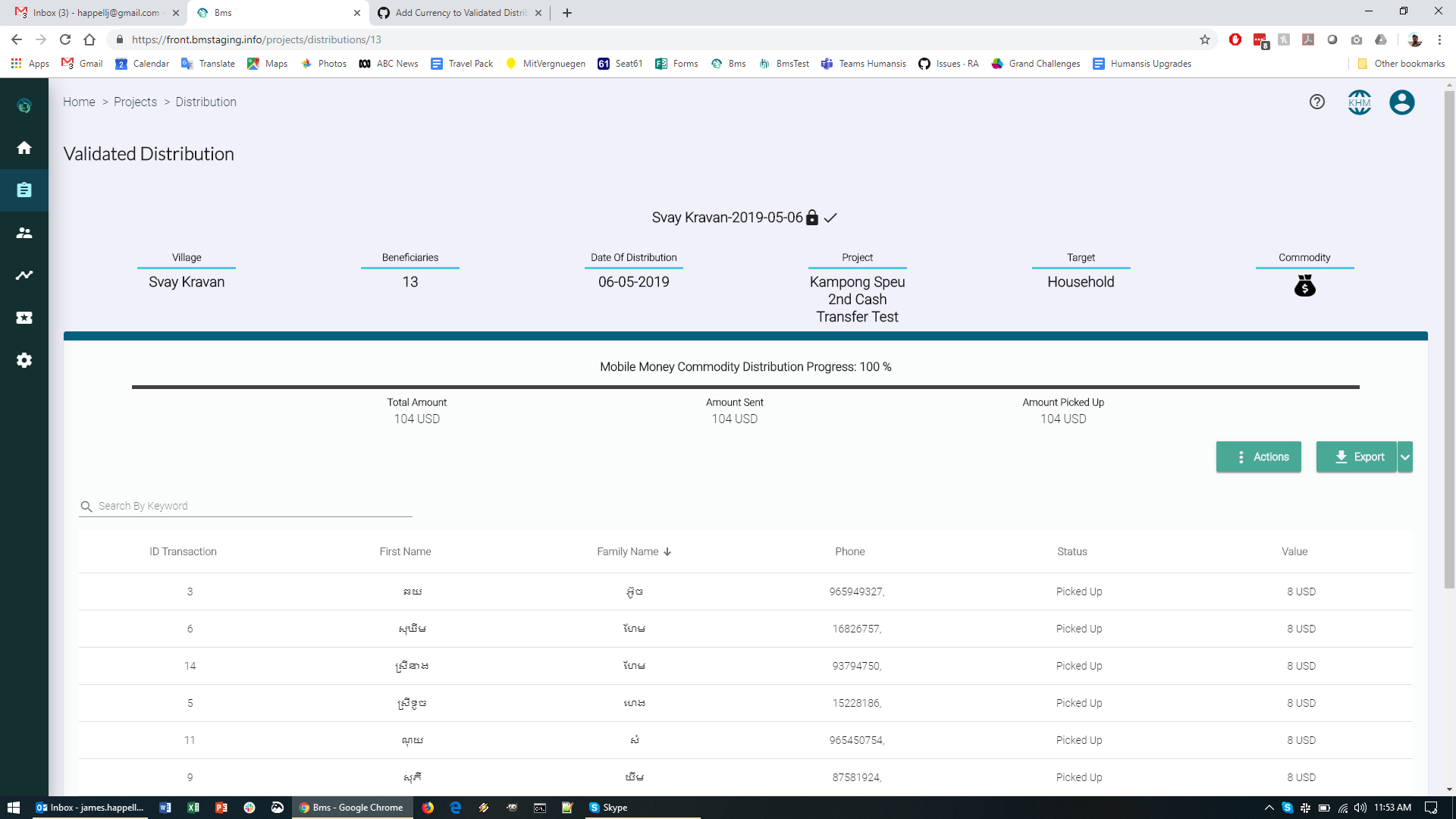Screen dimensions: 1456x819
Task: Click the Vouchers ticket icon in sidebar
Action: point(24,318)
